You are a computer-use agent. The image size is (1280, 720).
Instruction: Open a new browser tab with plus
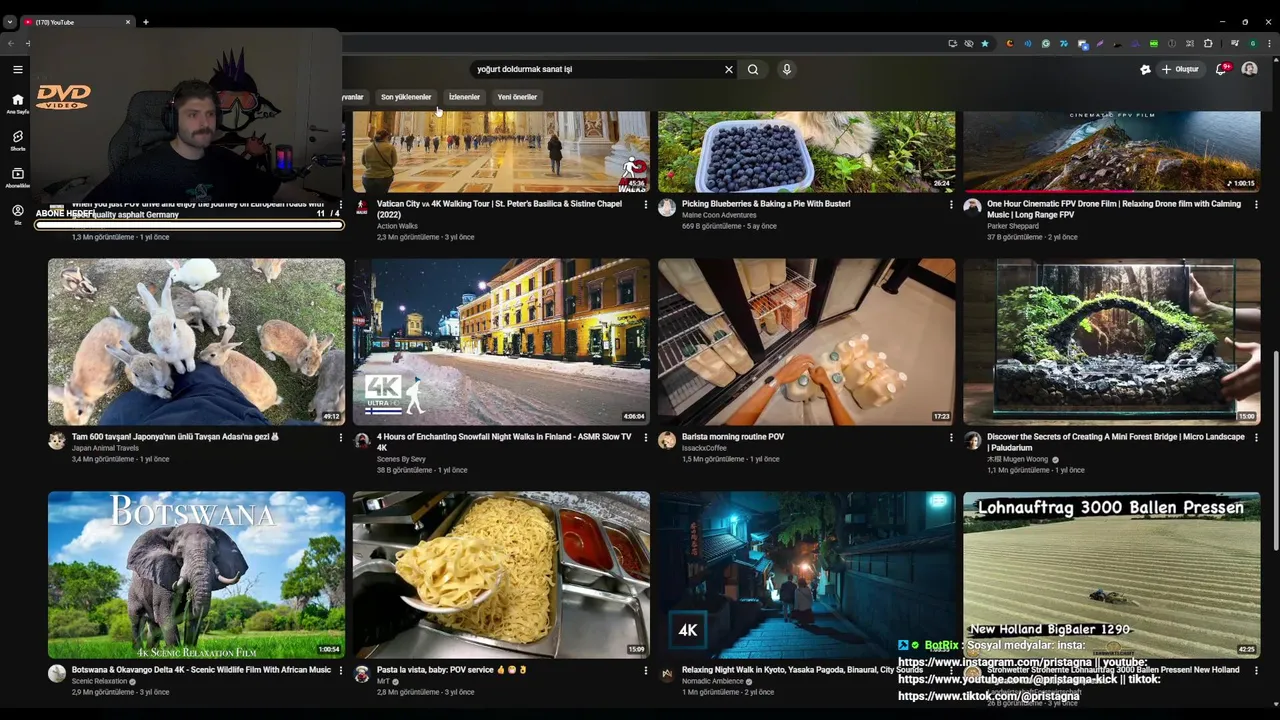145,22
